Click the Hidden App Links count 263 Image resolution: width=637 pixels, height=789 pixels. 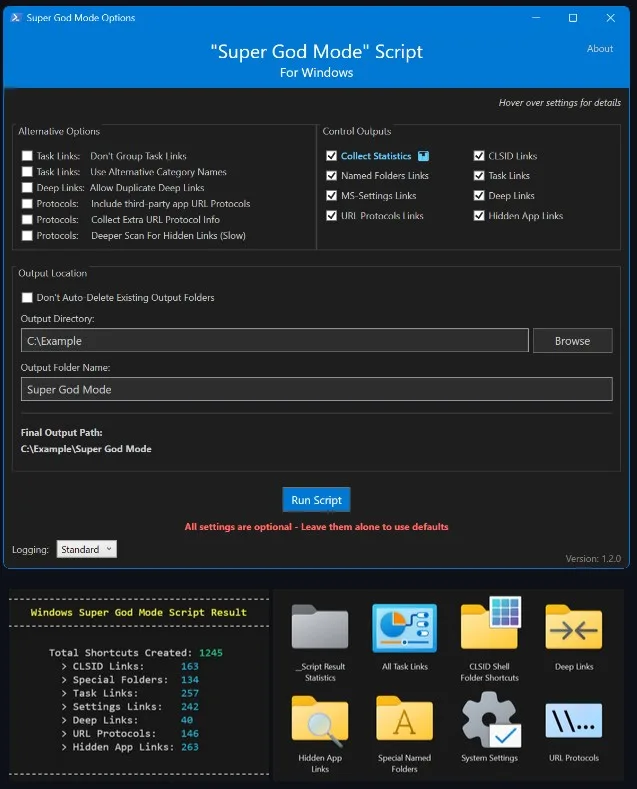coord(190,747)
